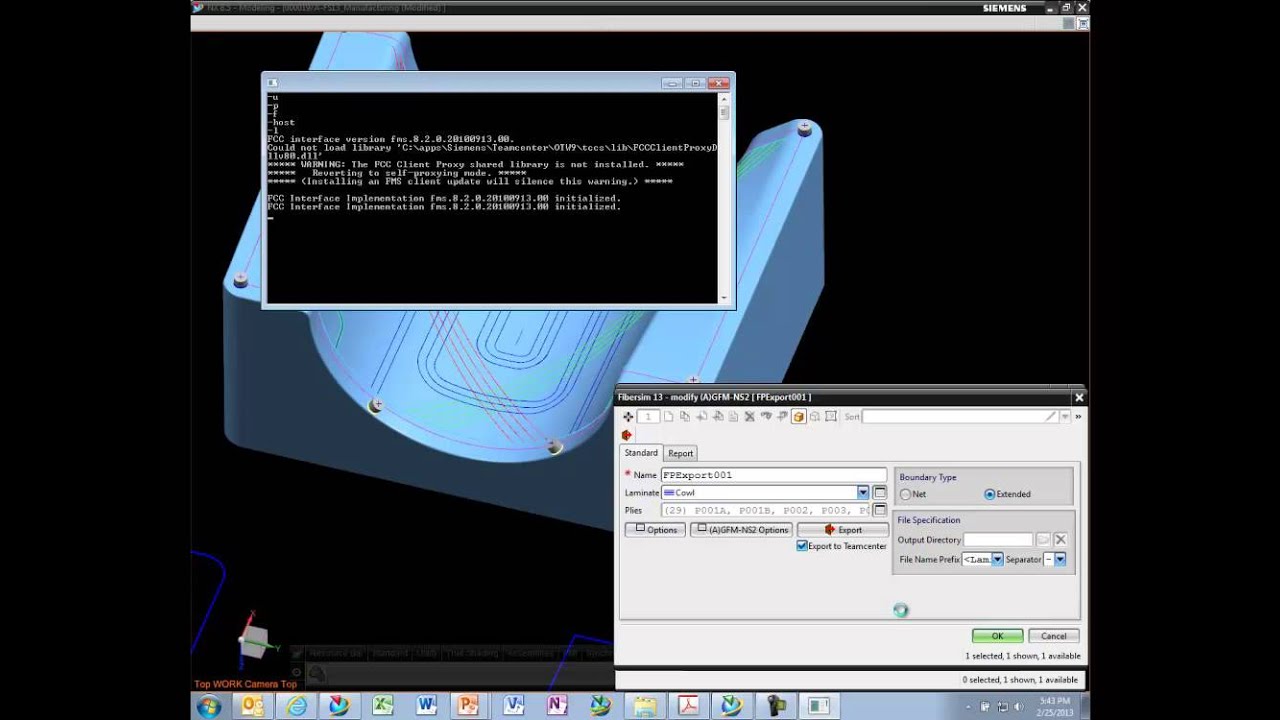Click the Output Directory text field
Screen dimensions: 1280x720
pos(997,540)
